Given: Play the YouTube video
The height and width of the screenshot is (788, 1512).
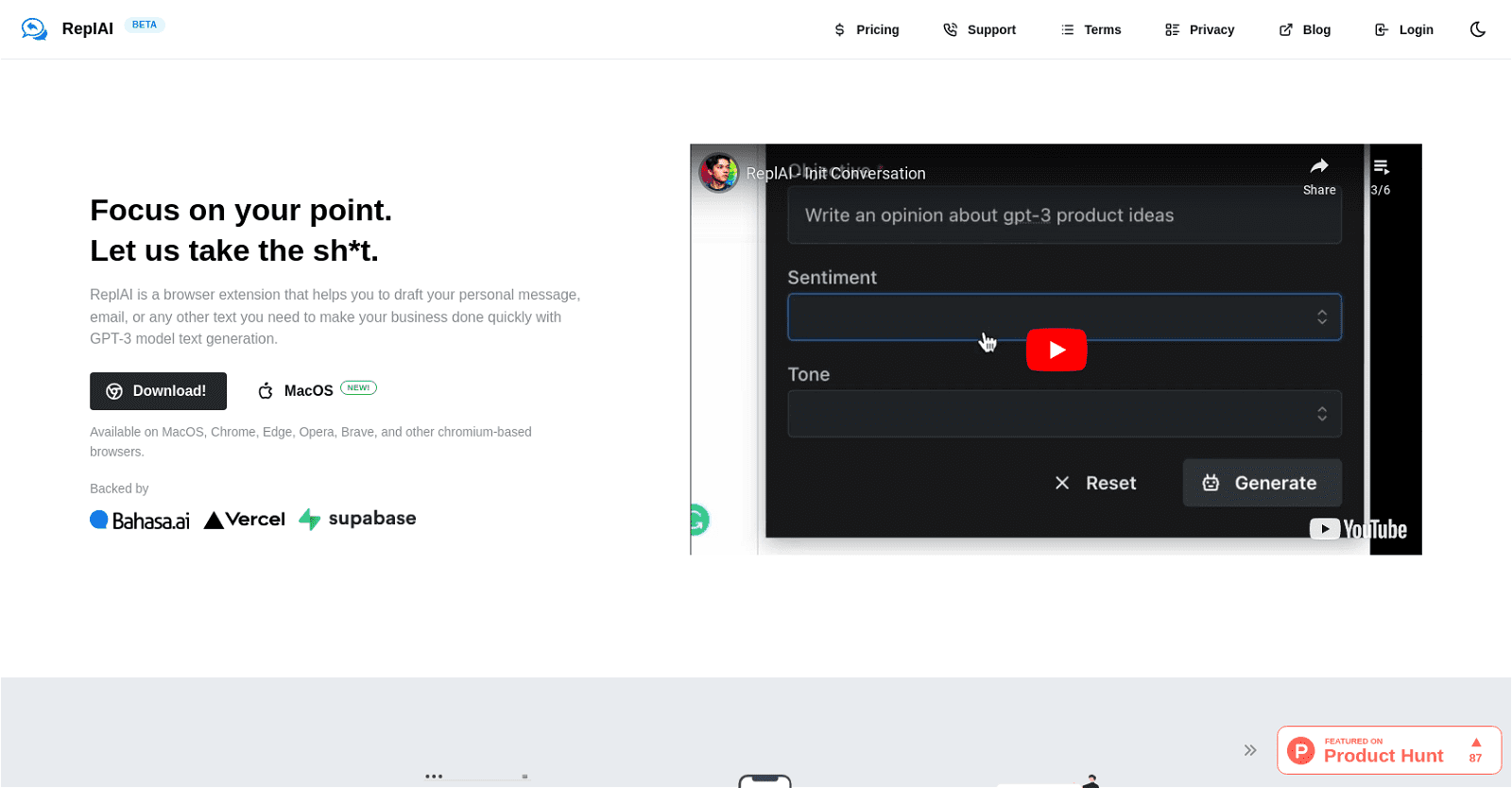Looking at the screenshot, I should tap(1056, 350).
